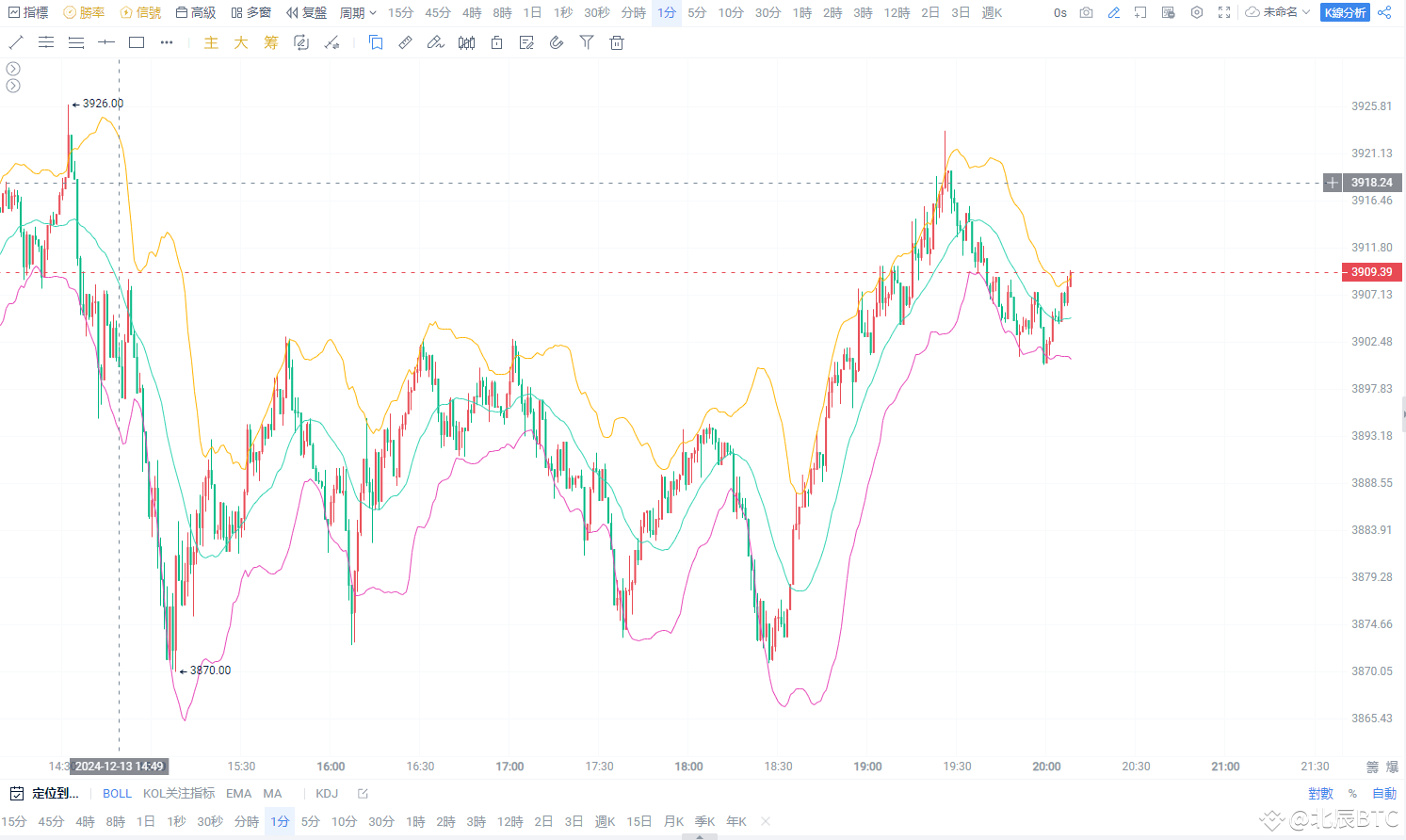
Task: Select the trend line drawing tool
Action: pos(15,41)
